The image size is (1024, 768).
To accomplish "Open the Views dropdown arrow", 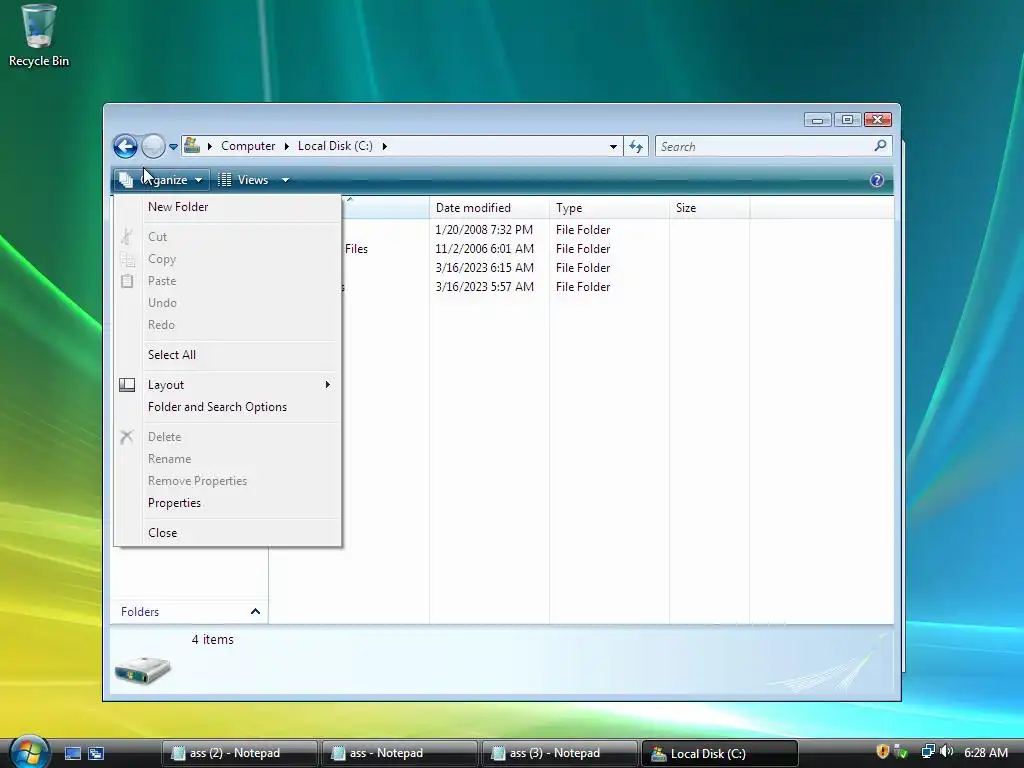I will (285, 180).
